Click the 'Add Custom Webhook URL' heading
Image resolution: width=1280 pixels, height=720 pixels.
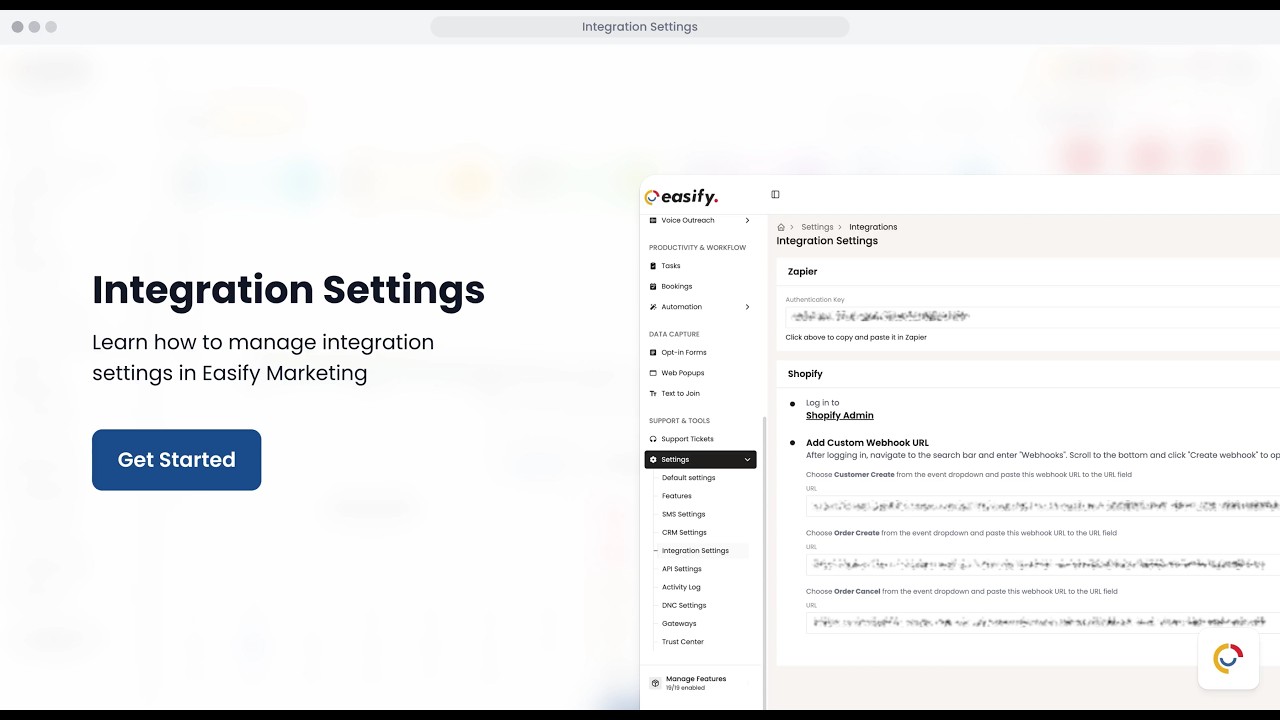point(867,443)
